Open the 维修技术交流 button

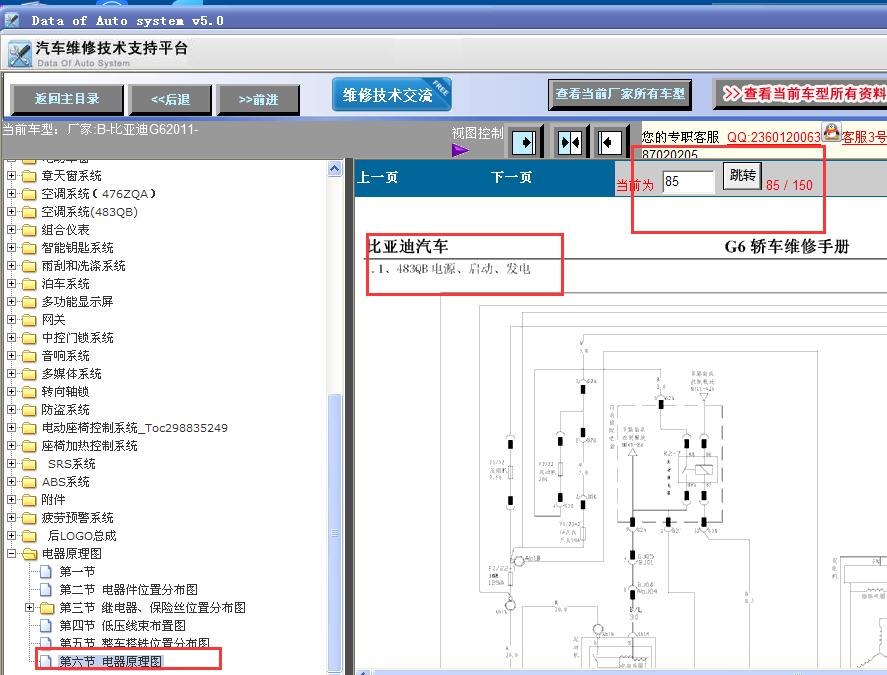[x=391, y=94]
